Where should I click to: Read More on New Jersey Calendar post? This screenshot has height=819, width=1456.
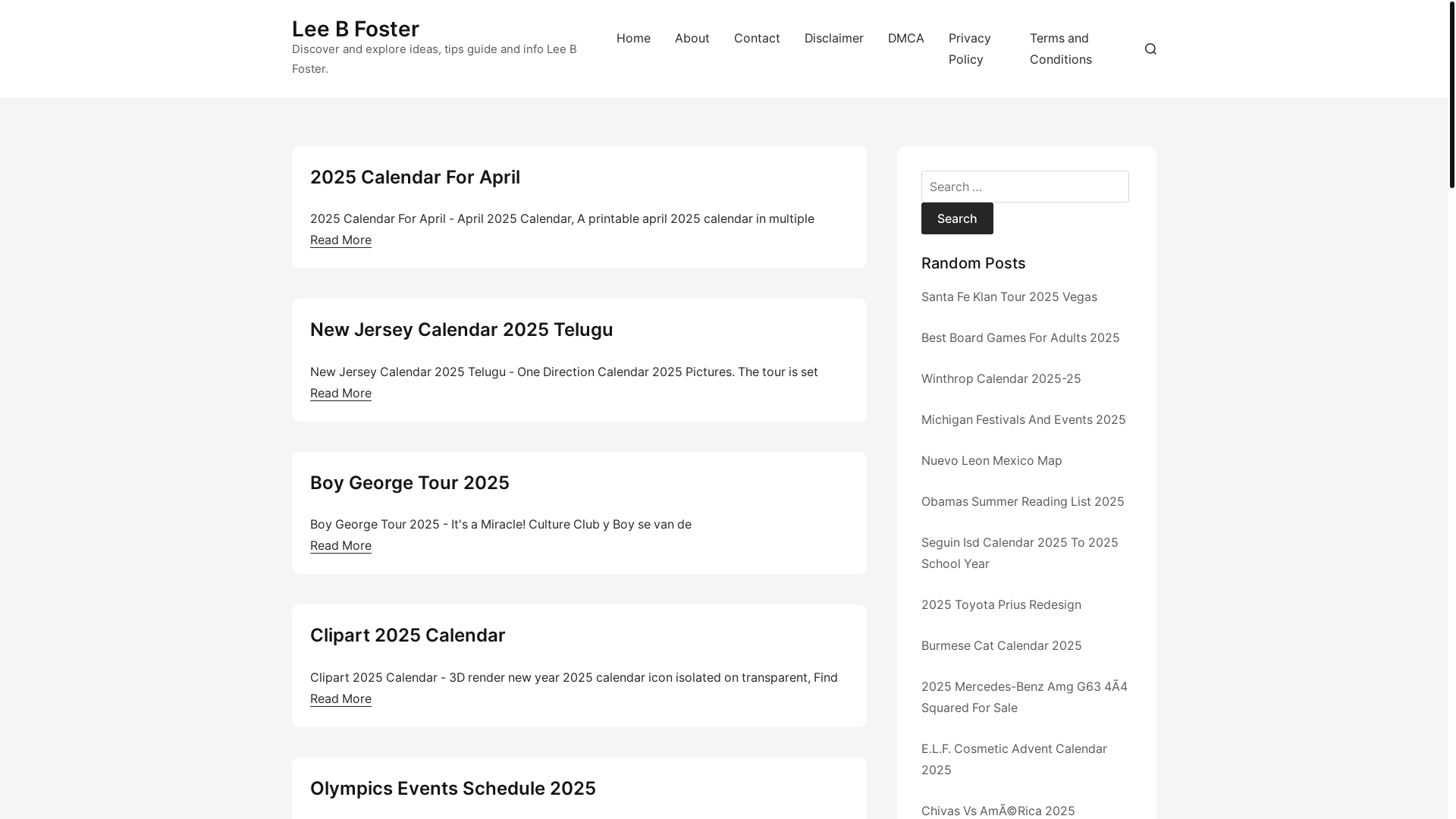tap(340, 393)
